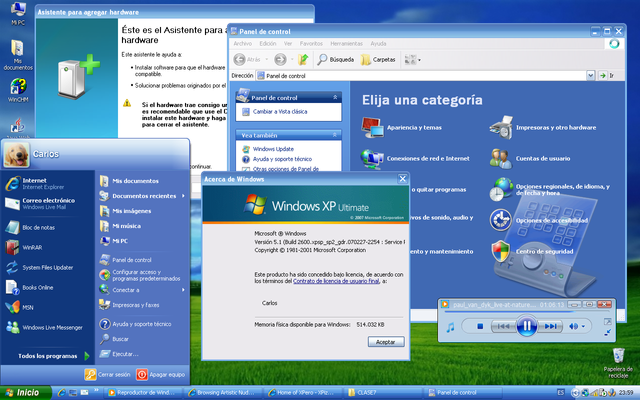
Task: Click the Ir go arrow button
Action: click(x=602, y=76)
